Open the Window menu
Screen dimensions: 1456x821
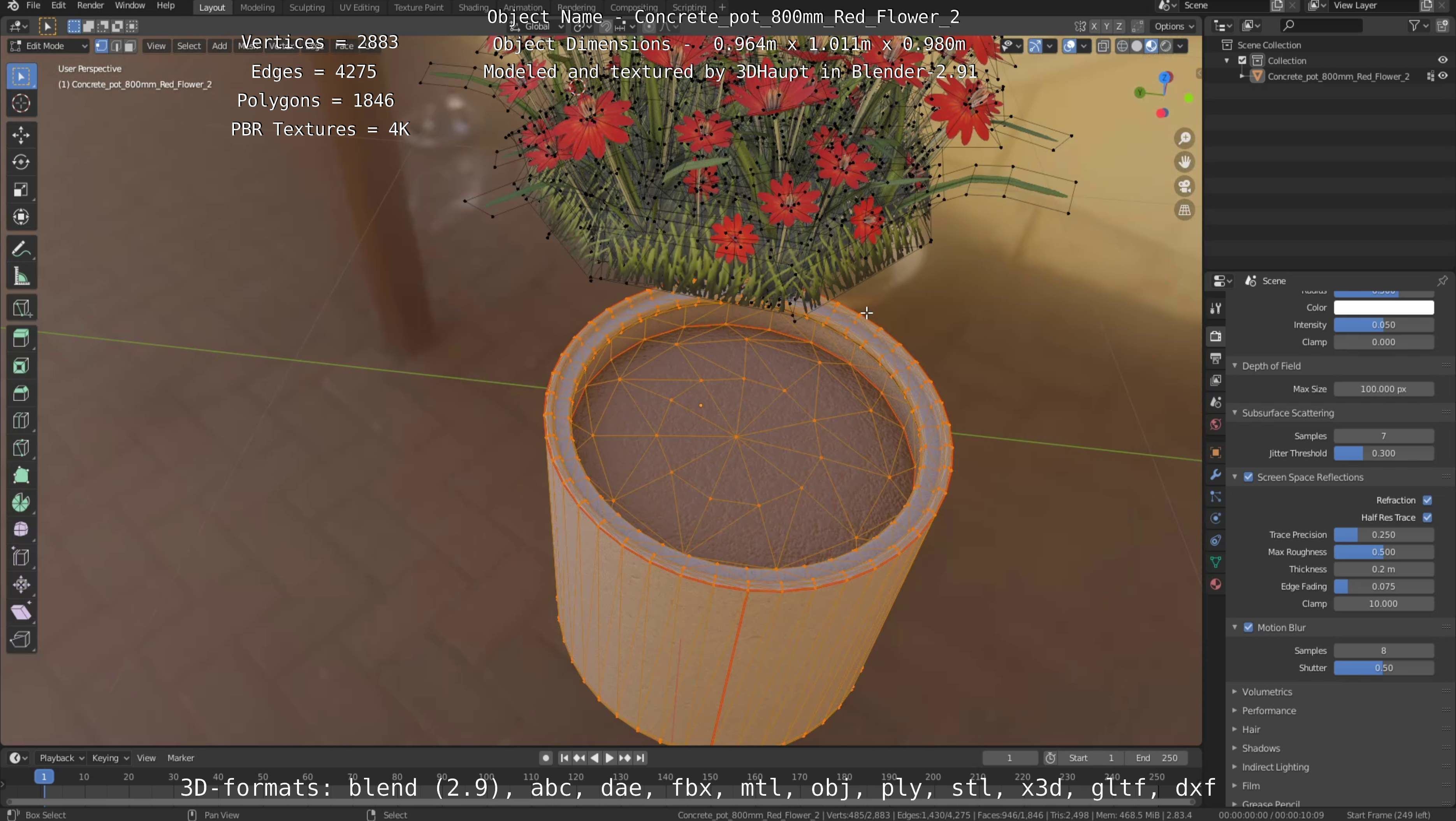[x=129, y=6]
